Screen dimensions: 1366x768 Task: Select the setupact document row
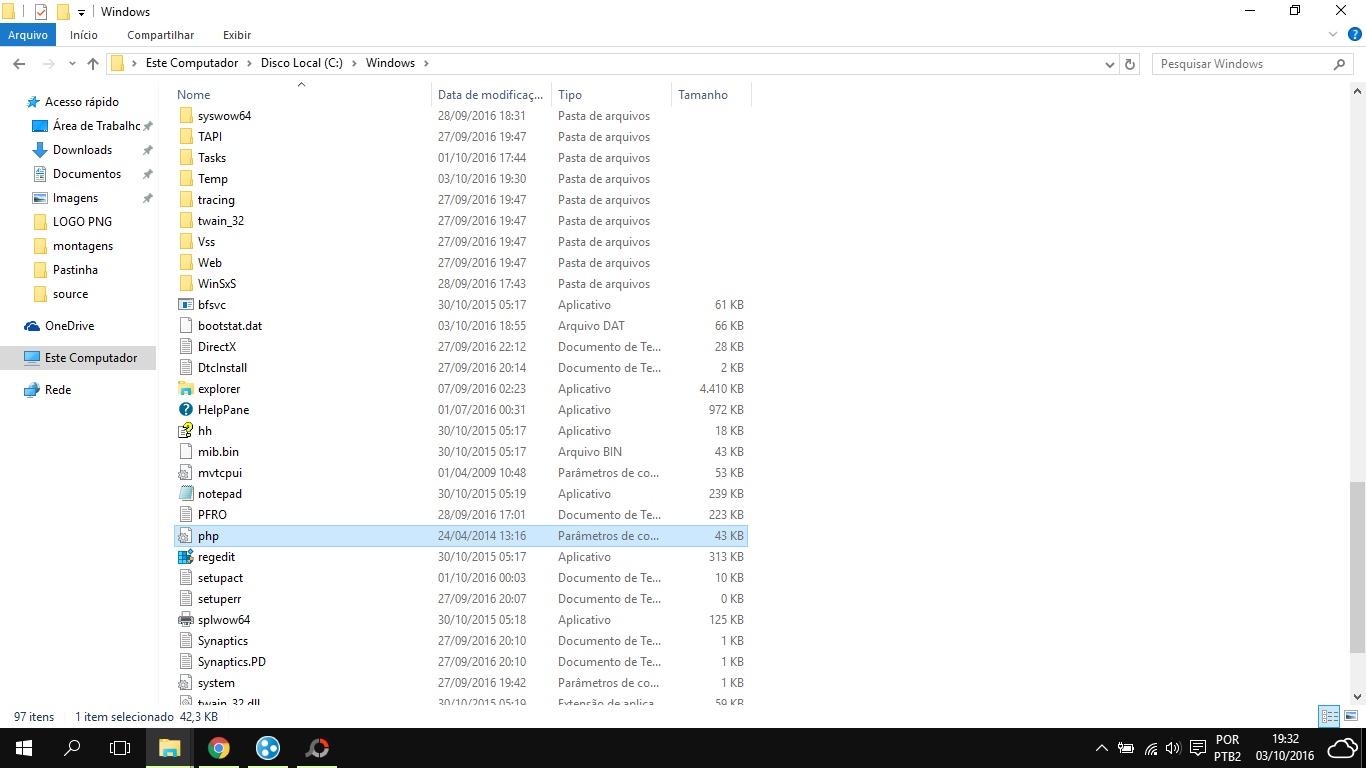click(x=460, y=578)
